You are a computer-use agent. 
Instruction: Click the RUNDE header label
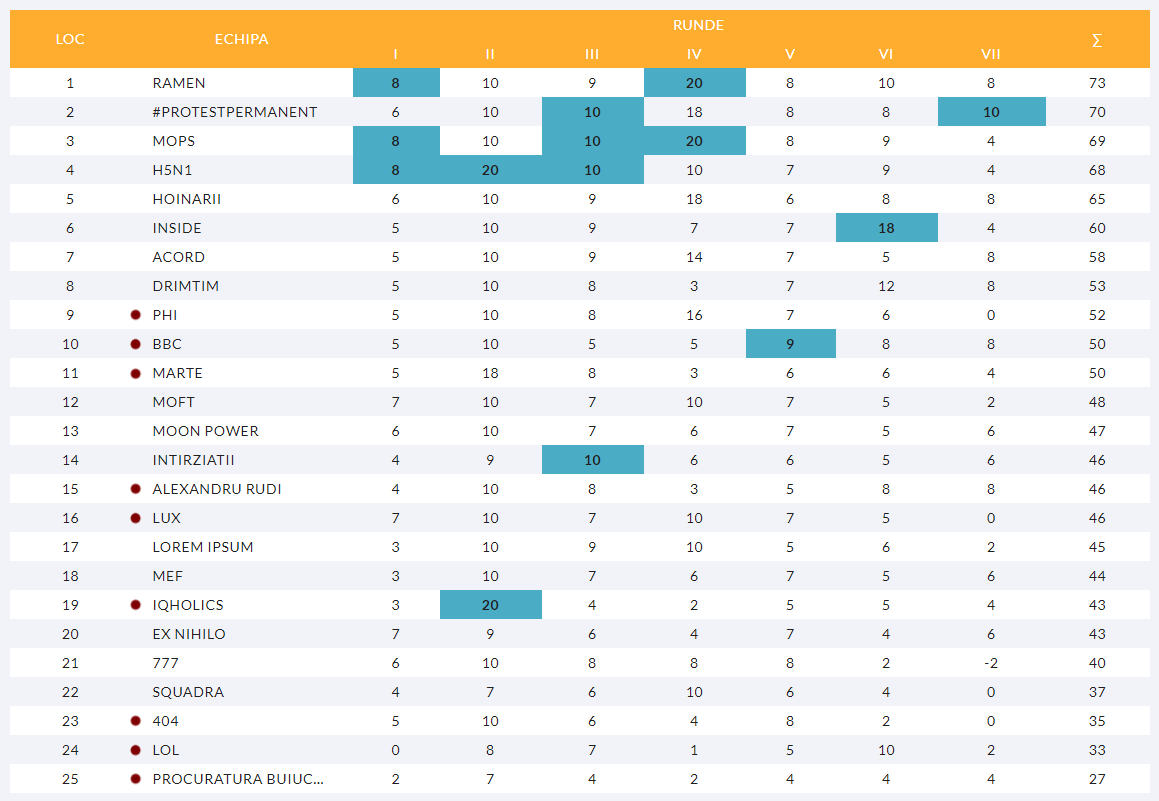(x=698, y=25)
